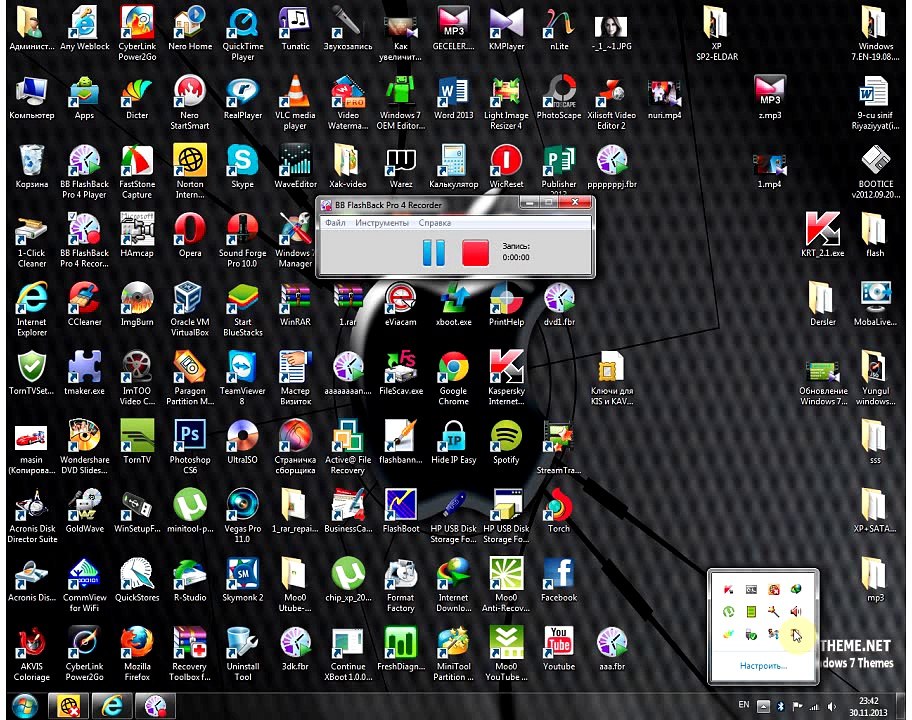
Task: Select the Norton Internet Security icon
Action: point(190,172)
